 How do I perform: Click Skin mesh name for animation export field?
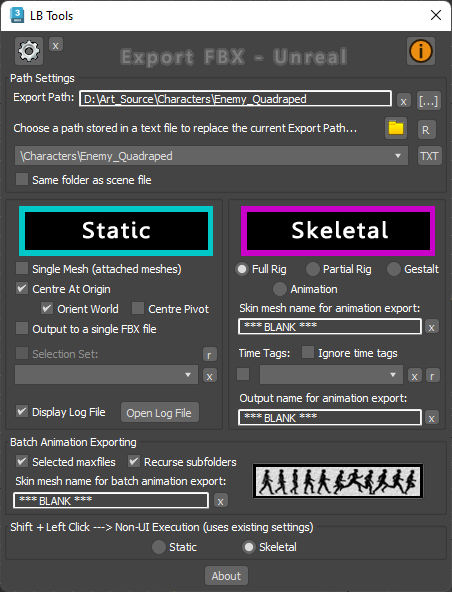[330, 326]
